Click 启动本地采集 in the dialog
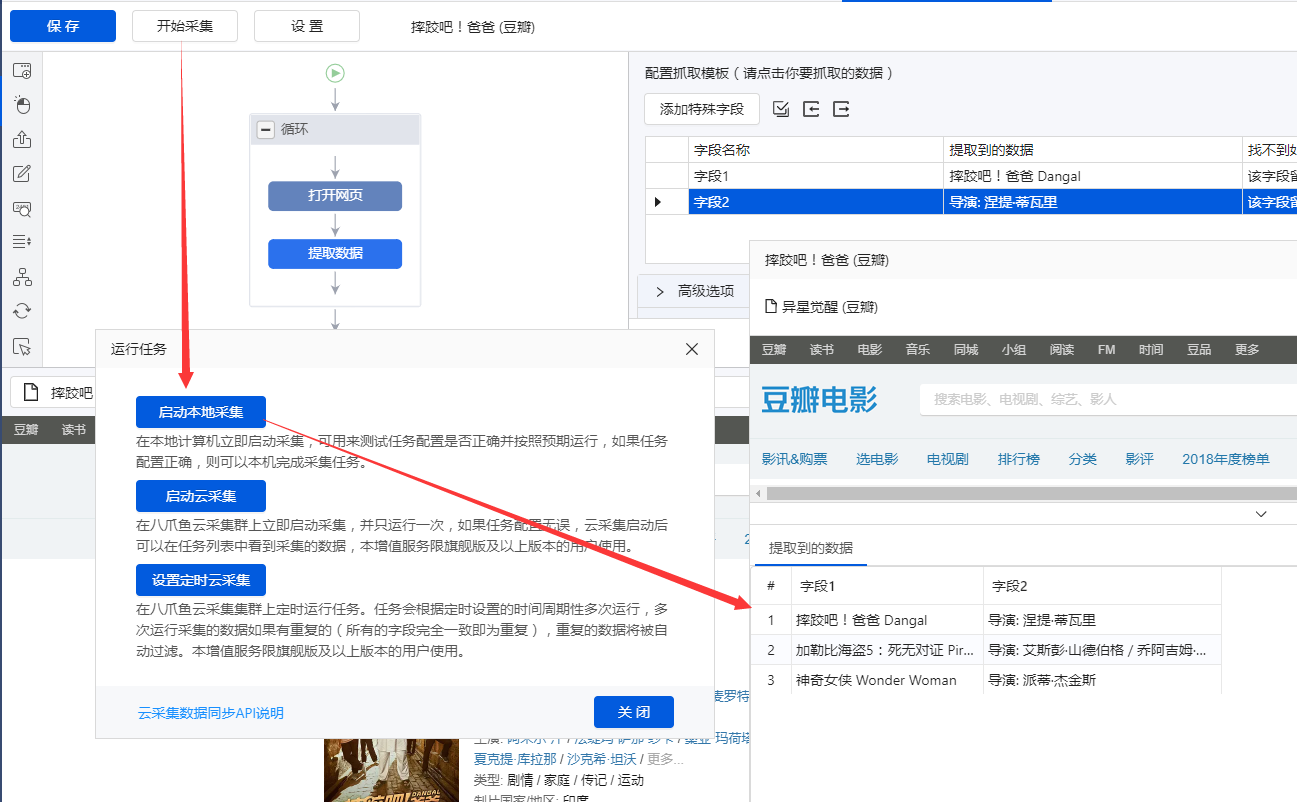 pyautogui.click(x=201, y=412)
